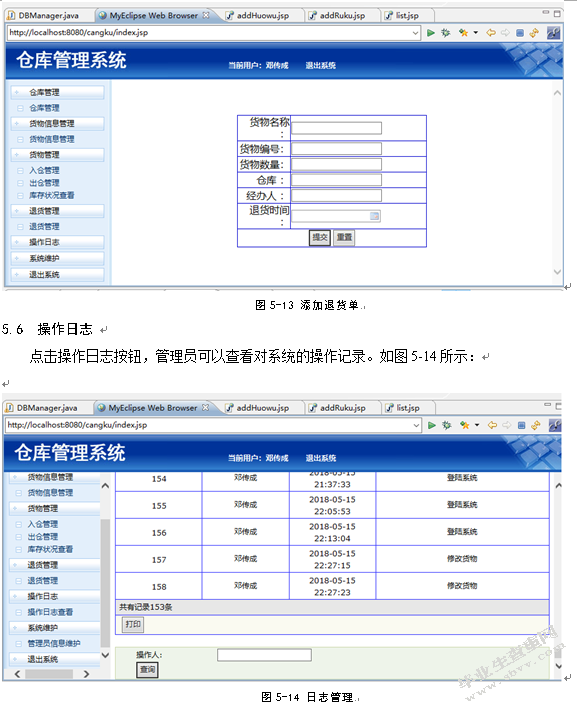Screen dimensions: 577x707
Task: Click the yellow Back arrow in Figure 5-14 toolbar
Action: [x=492, y=425]
